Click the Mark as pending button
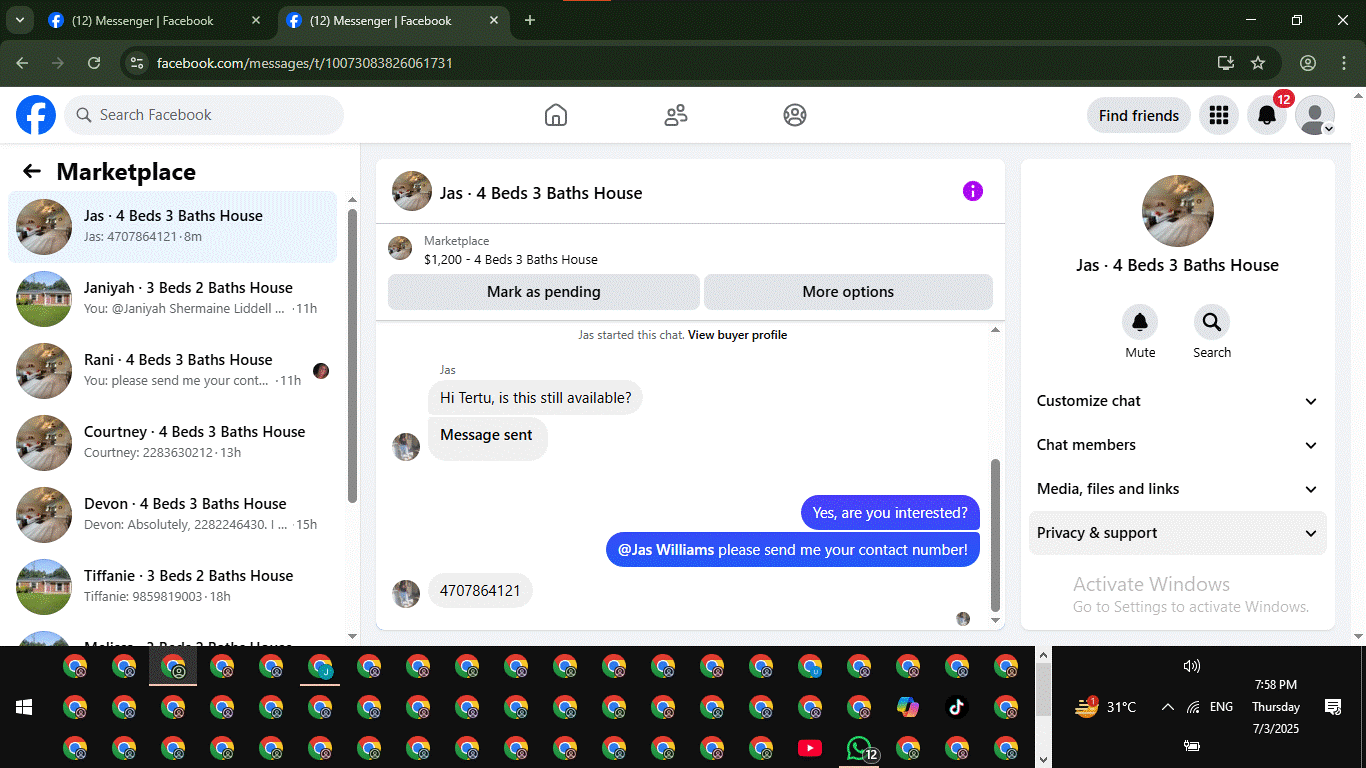Image resolution: width=1366 pixels, height=768 pixels. click(x=544, y=292)
